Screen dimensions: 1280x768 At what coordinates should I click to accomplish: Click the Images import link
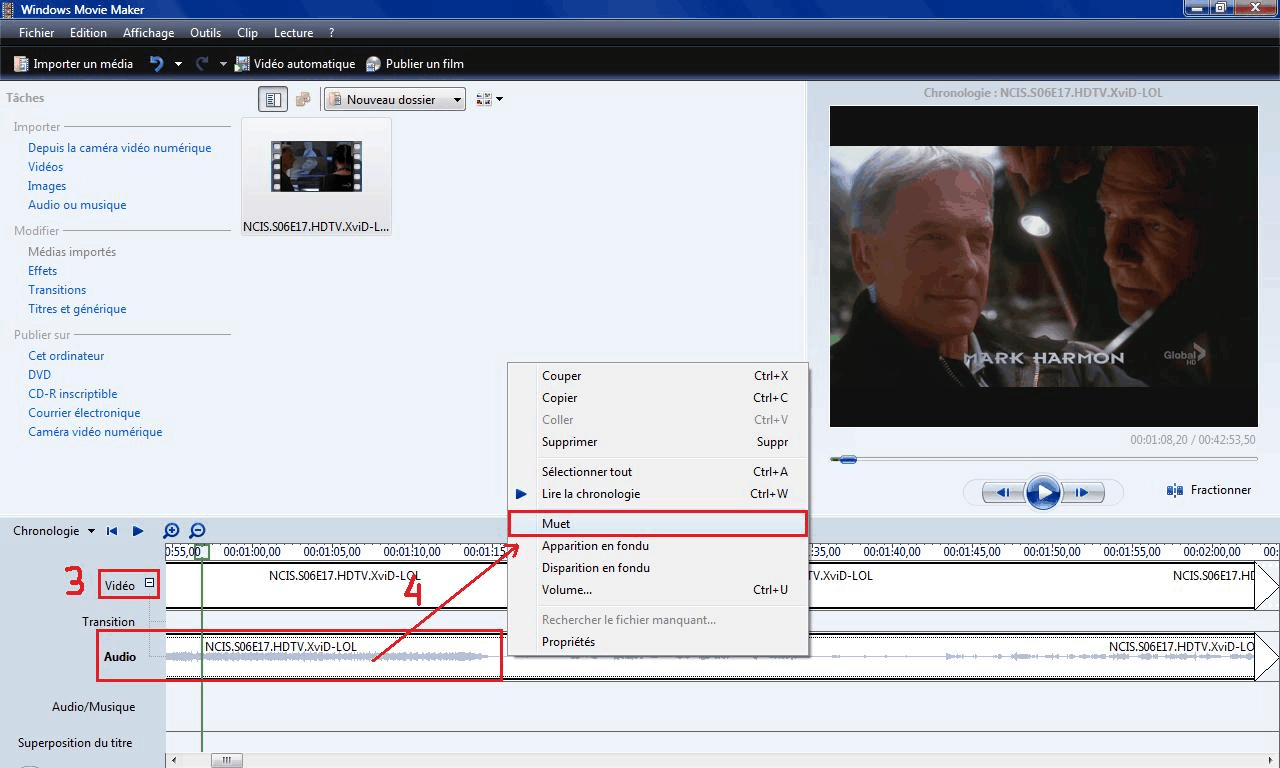pyautogui.click(x=47, y=186)
